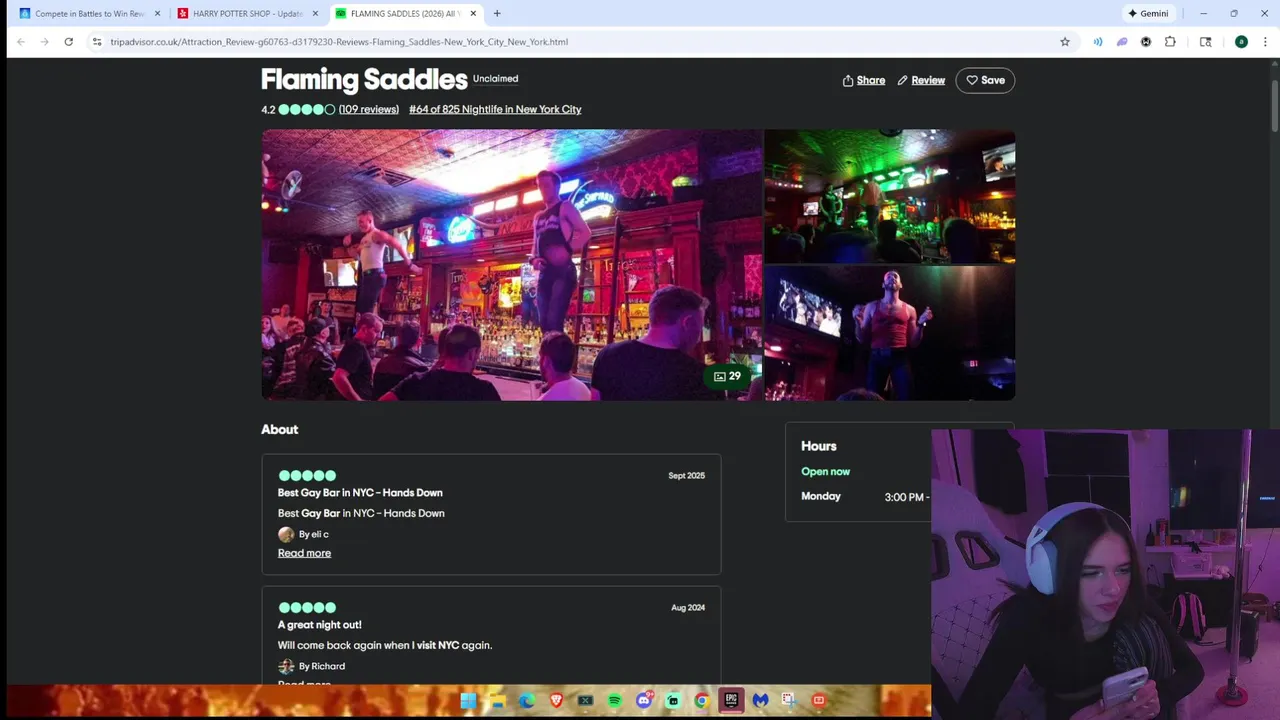
Task: Click the browser forward arrow
Action: click(44, 42)
